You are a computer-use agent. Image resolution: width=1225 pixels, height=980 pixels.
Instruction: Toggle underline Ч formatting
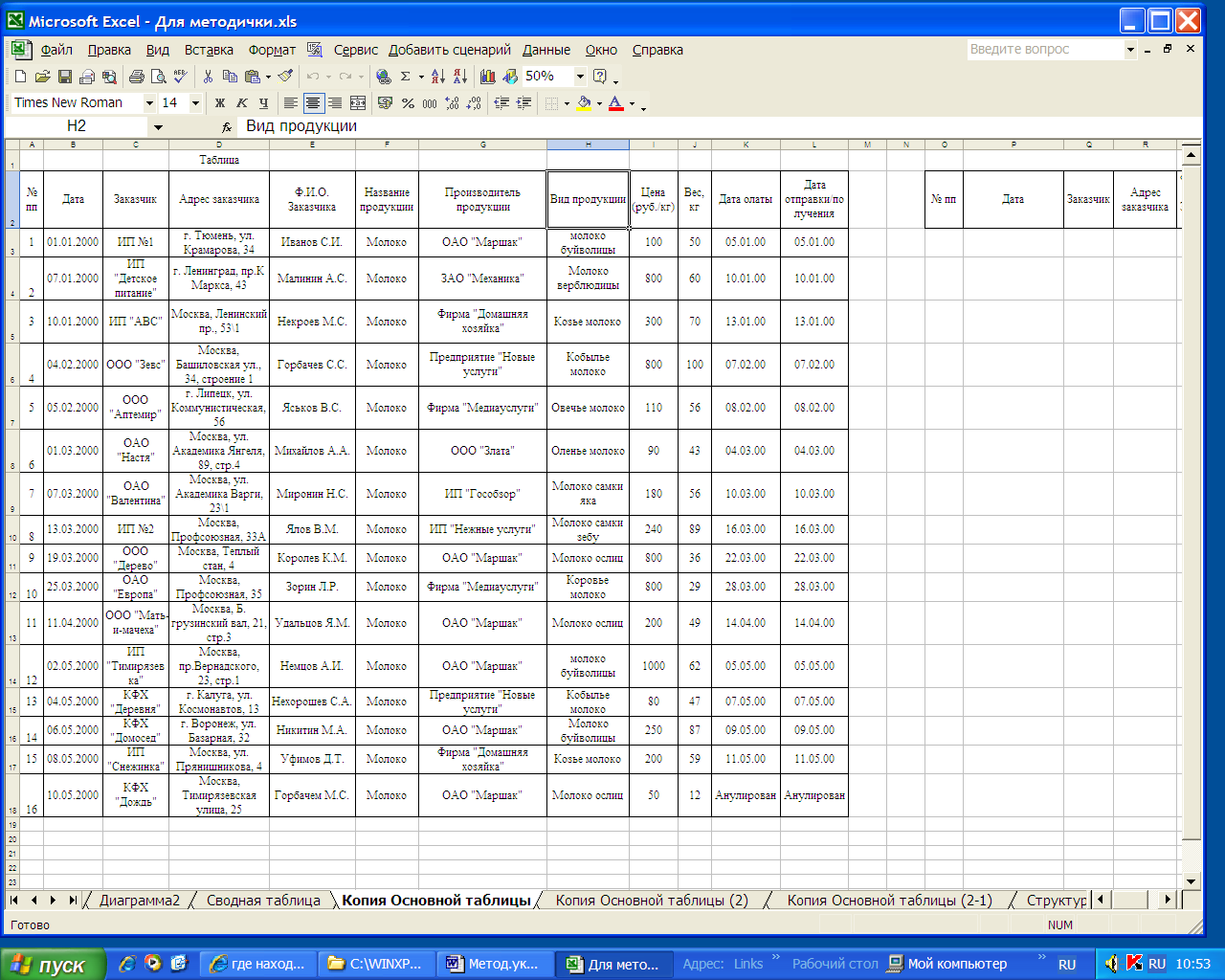[x=263, y=102]
